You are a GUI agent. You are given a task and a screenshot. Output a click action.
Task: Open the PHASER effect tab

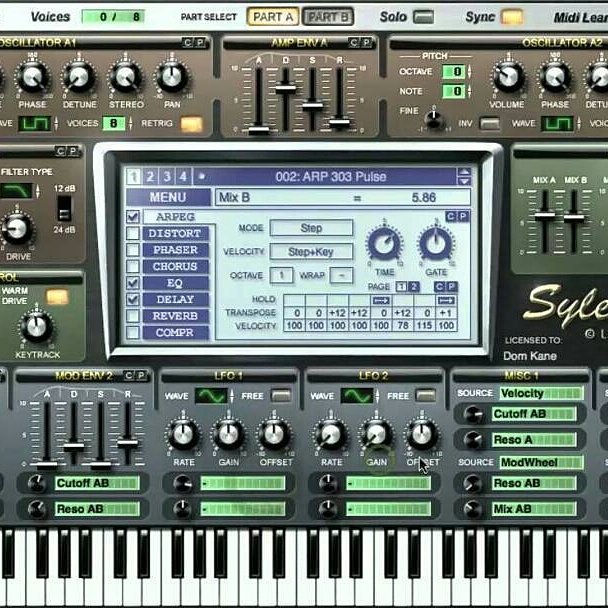[176, 250]
